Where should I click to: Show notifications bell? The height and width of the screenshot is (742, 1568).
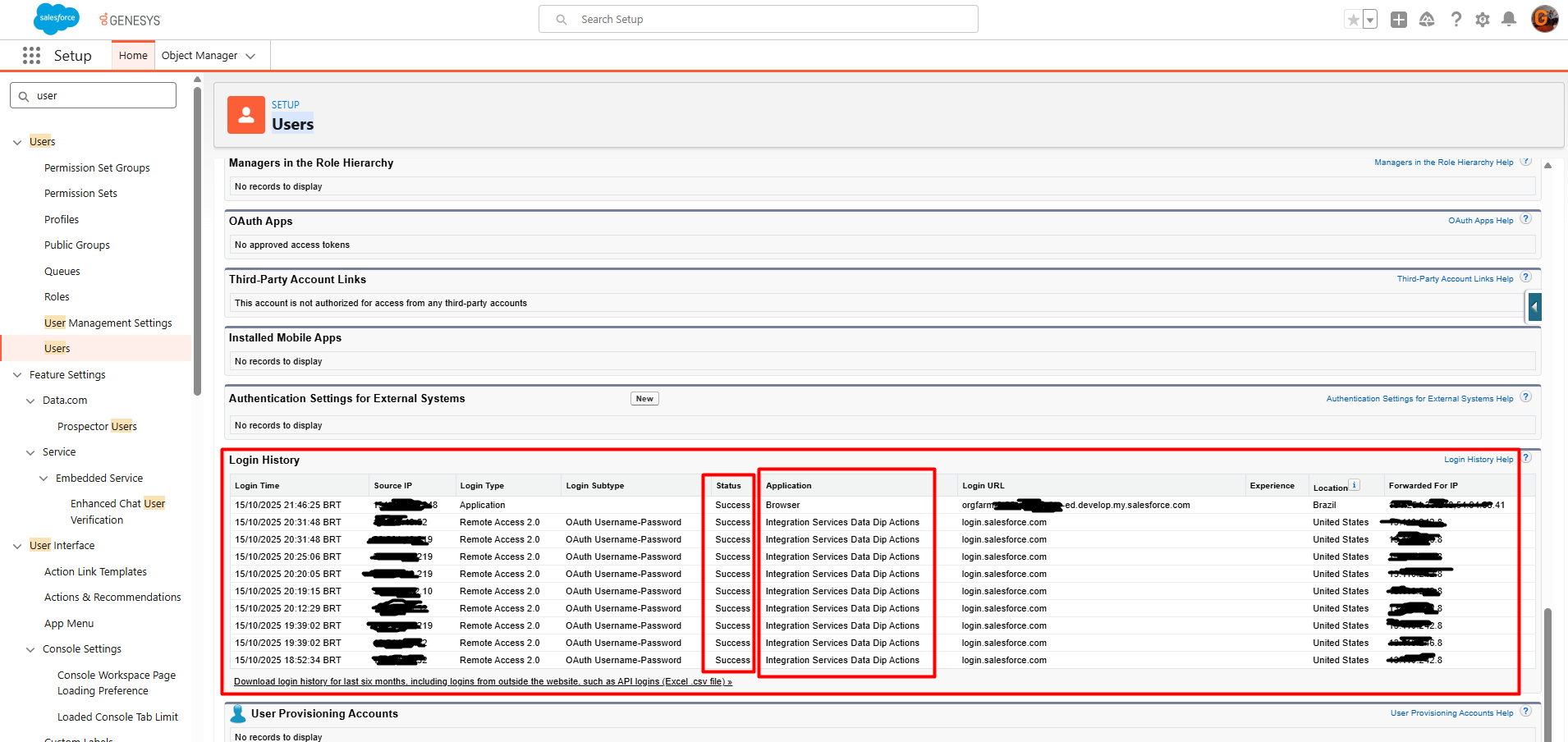1509,19
